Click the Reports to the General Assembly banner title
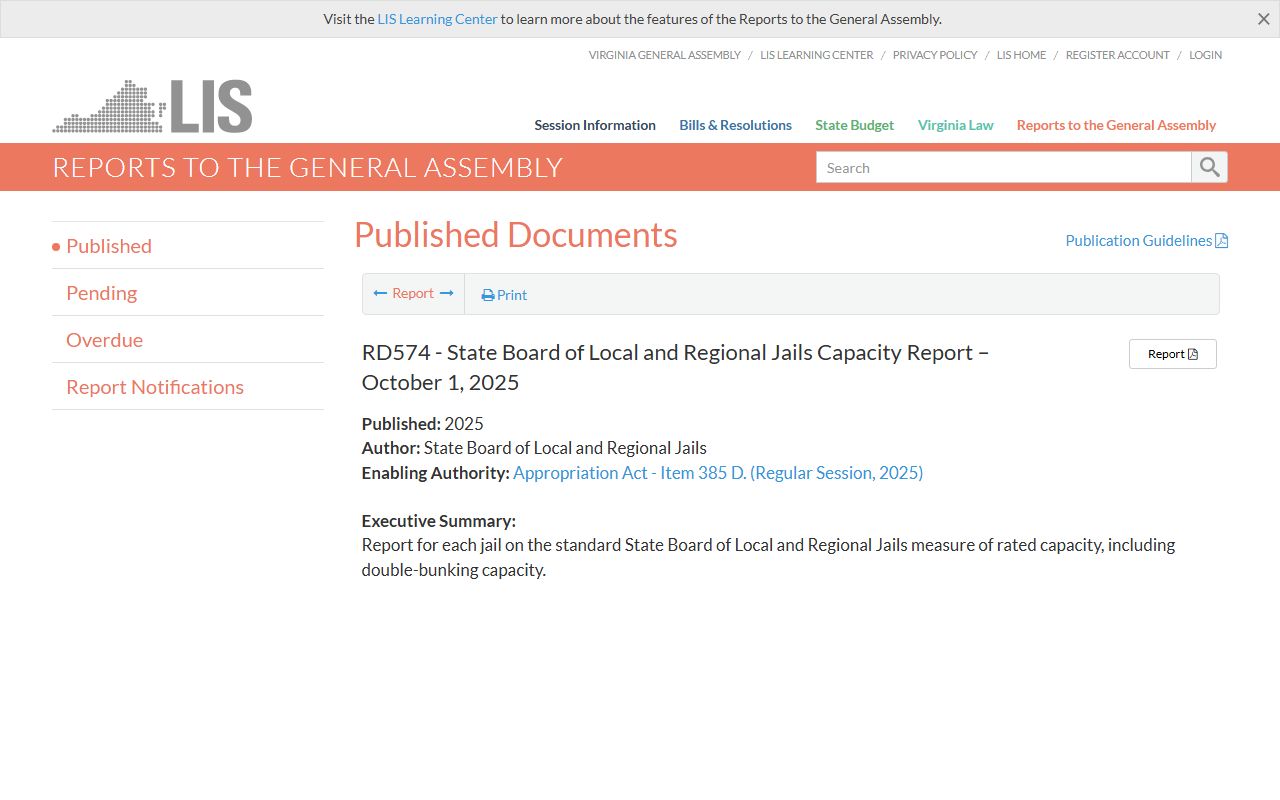Viewport: 1280px width, 800px height. [308, 167]
